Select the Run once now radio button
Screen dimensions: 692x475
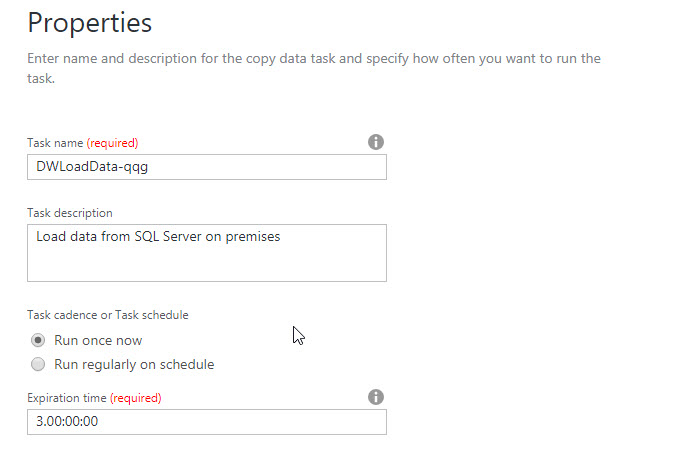pos(38,340)
